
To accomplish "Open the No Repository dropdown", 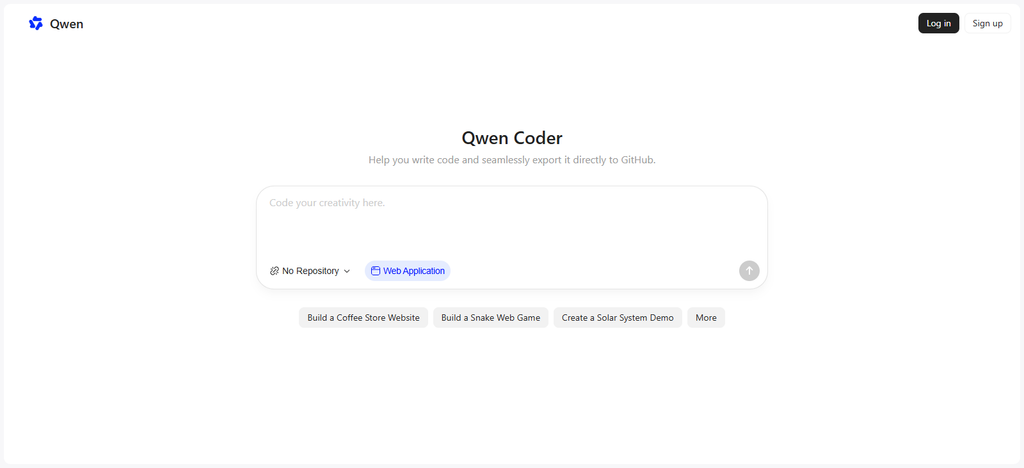I will pyautogui.click(x=310, y=271).
